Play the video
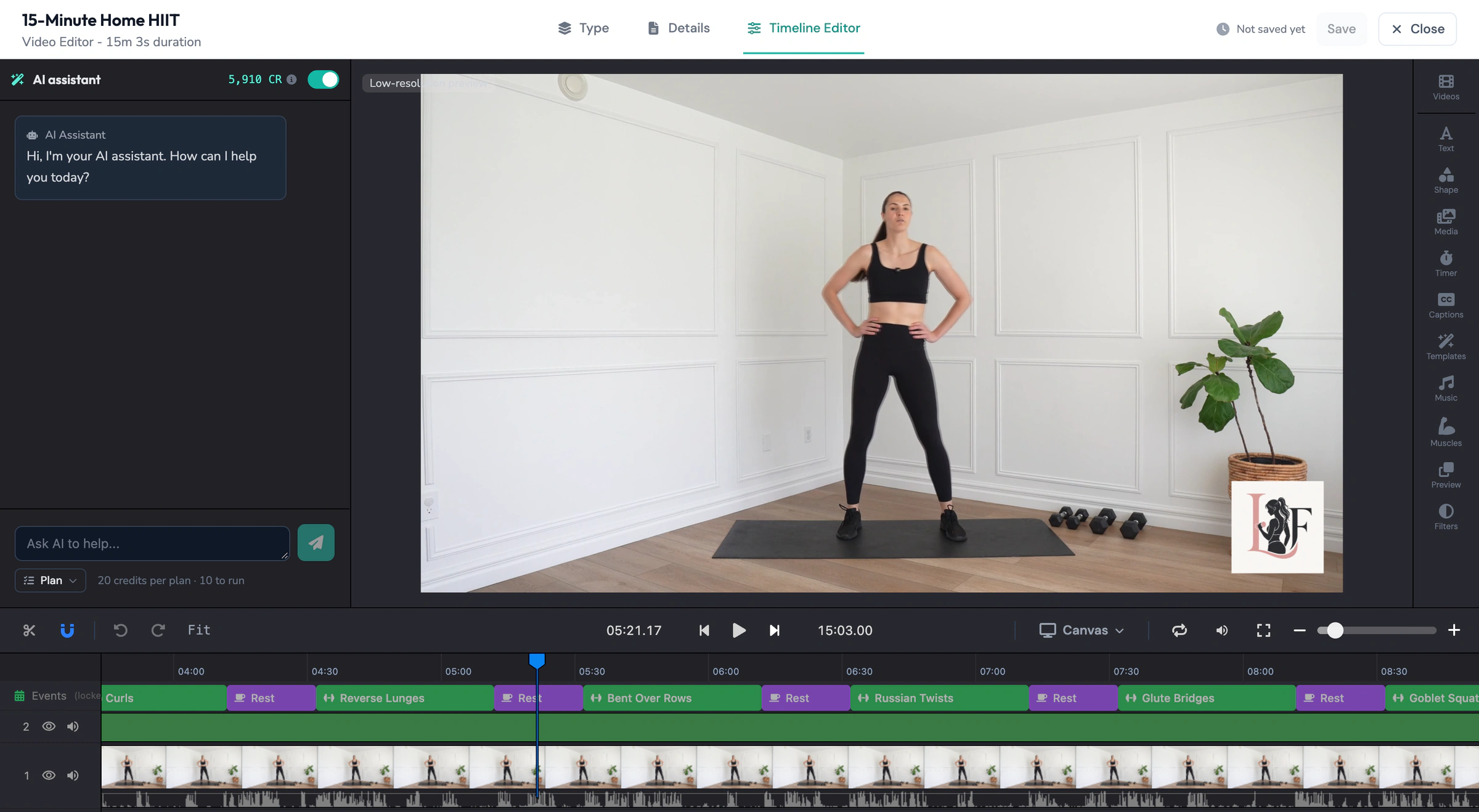Image resolution: width=1479 pixels, height=812 pixels. [x=739, y=630]
